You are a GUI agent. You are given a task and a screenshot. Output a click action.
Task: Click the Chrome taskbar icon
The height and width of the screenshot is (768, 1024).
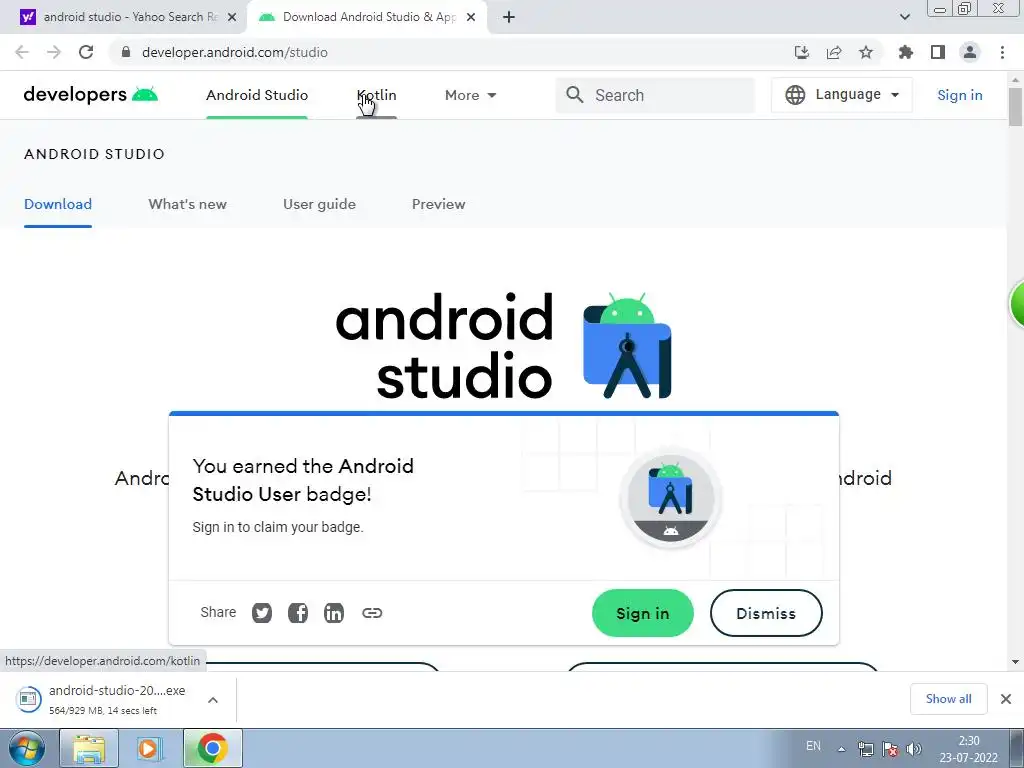pos(212,748)
